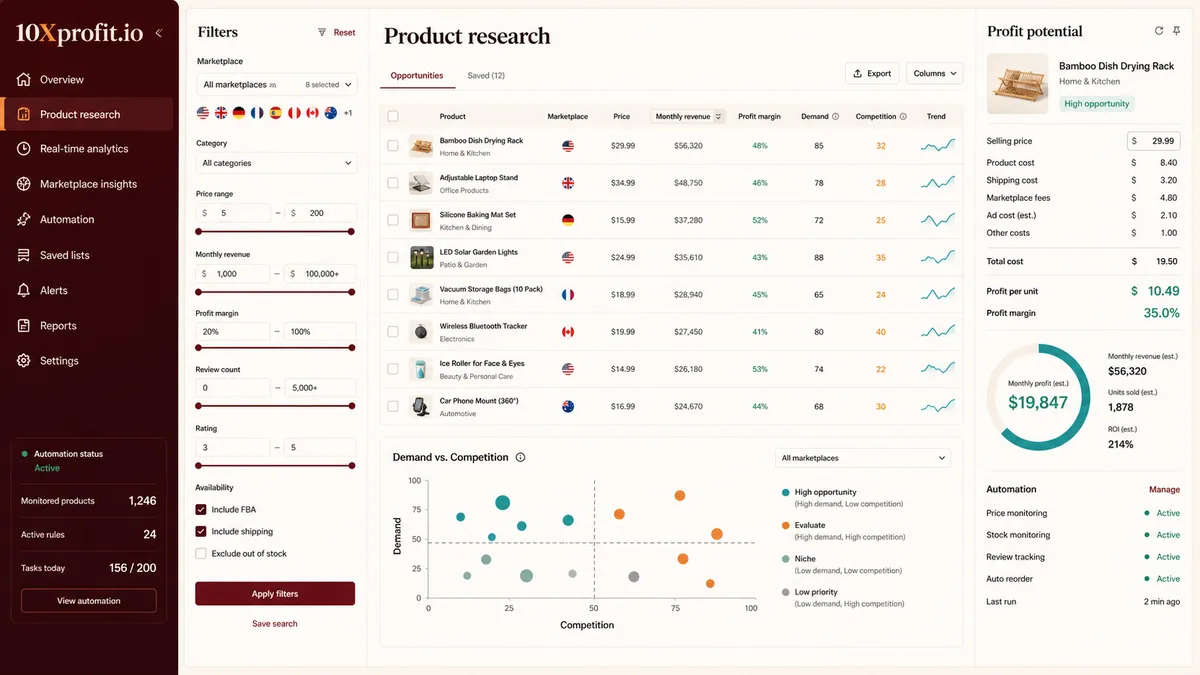Image resolution: width=1200 pixels, height=675 pixels.
Task: Click the Settings gear icon
Action: (x=24, y=361)
